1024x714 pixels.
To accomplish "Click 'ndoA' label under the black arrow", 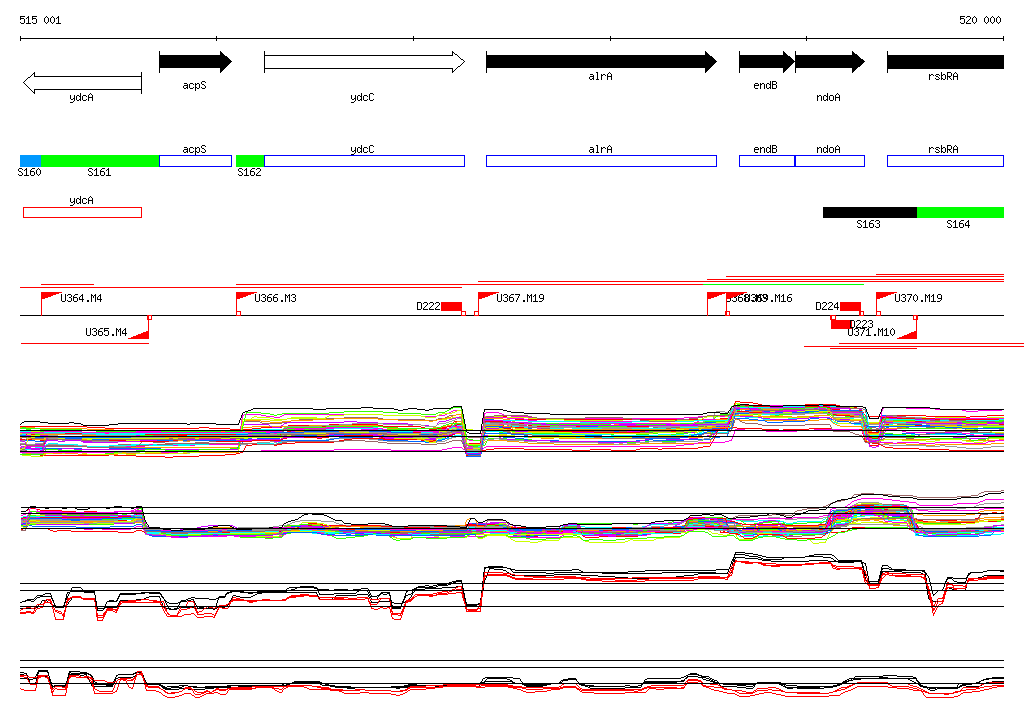I will (828, 97).
